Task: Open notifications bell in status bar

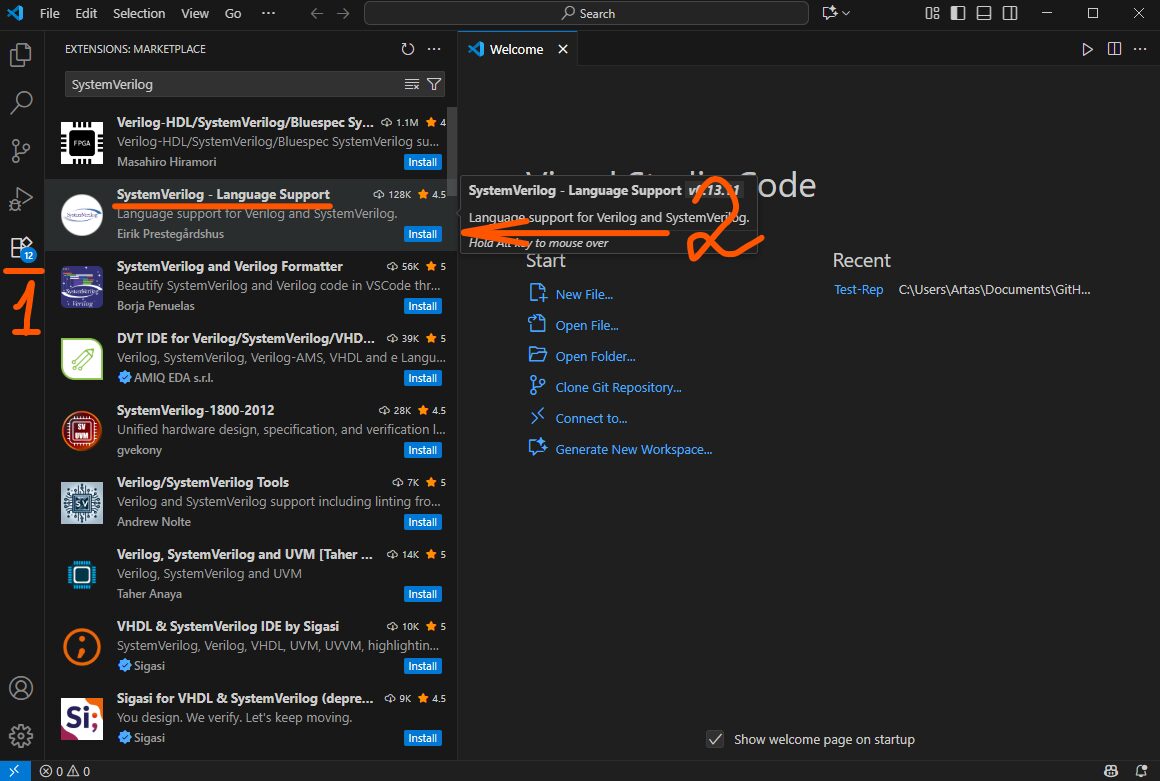Action: [x=1142, y=771]
